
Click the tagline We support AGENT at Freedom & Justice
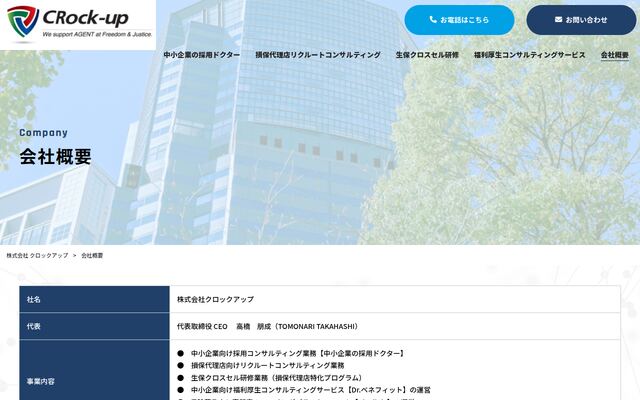(x=97, y=35)
